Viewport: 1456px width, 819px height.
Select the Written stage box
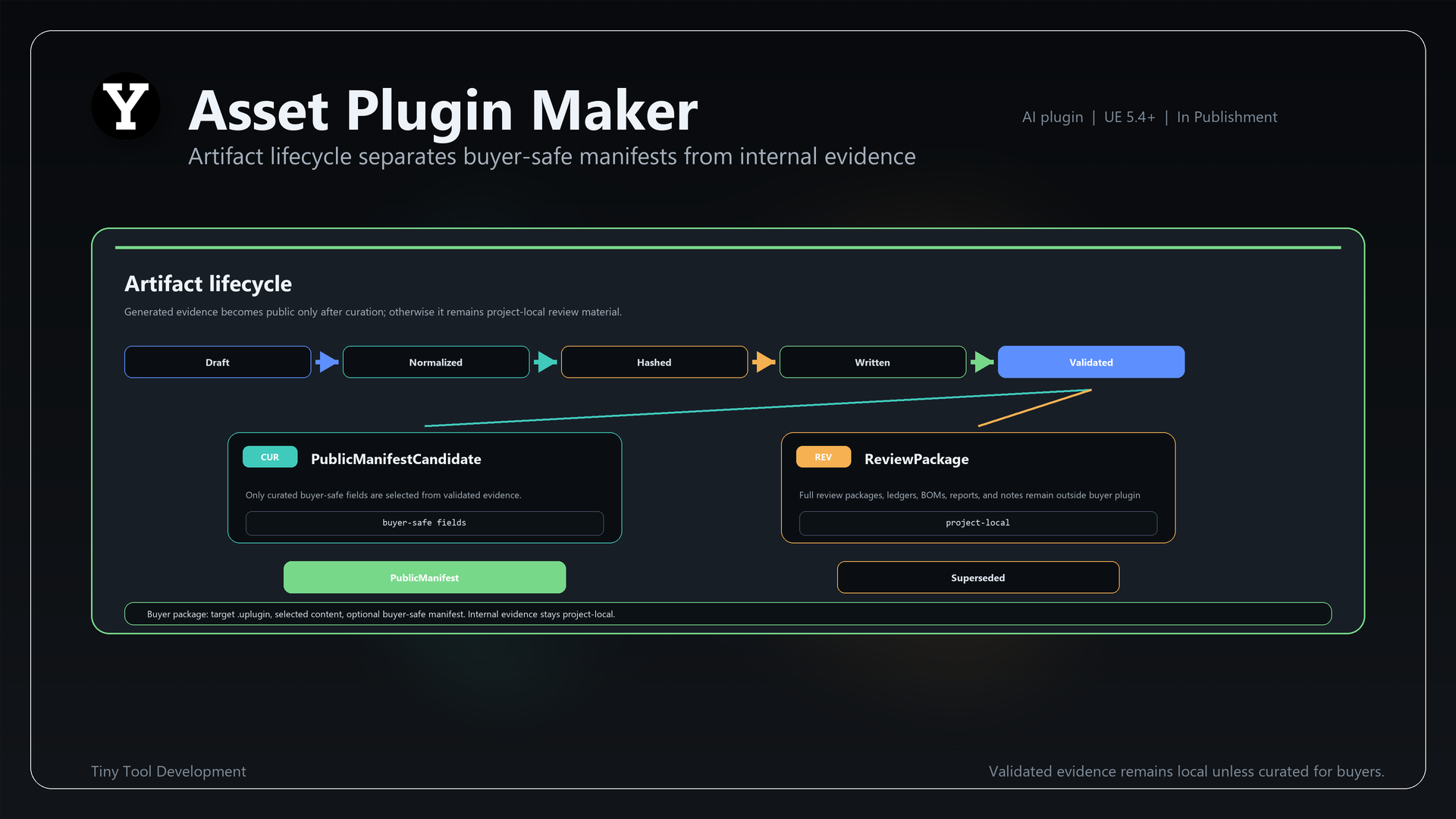(x=873, y=362)
